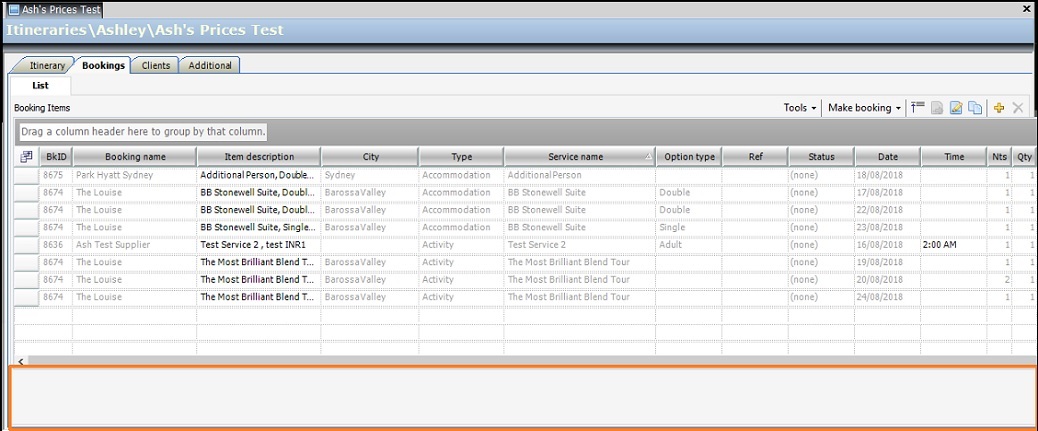Close the Ash's Prices Test window
Image resolution: width=1038 pixels, height=431 pixels.
point(1026,8)
